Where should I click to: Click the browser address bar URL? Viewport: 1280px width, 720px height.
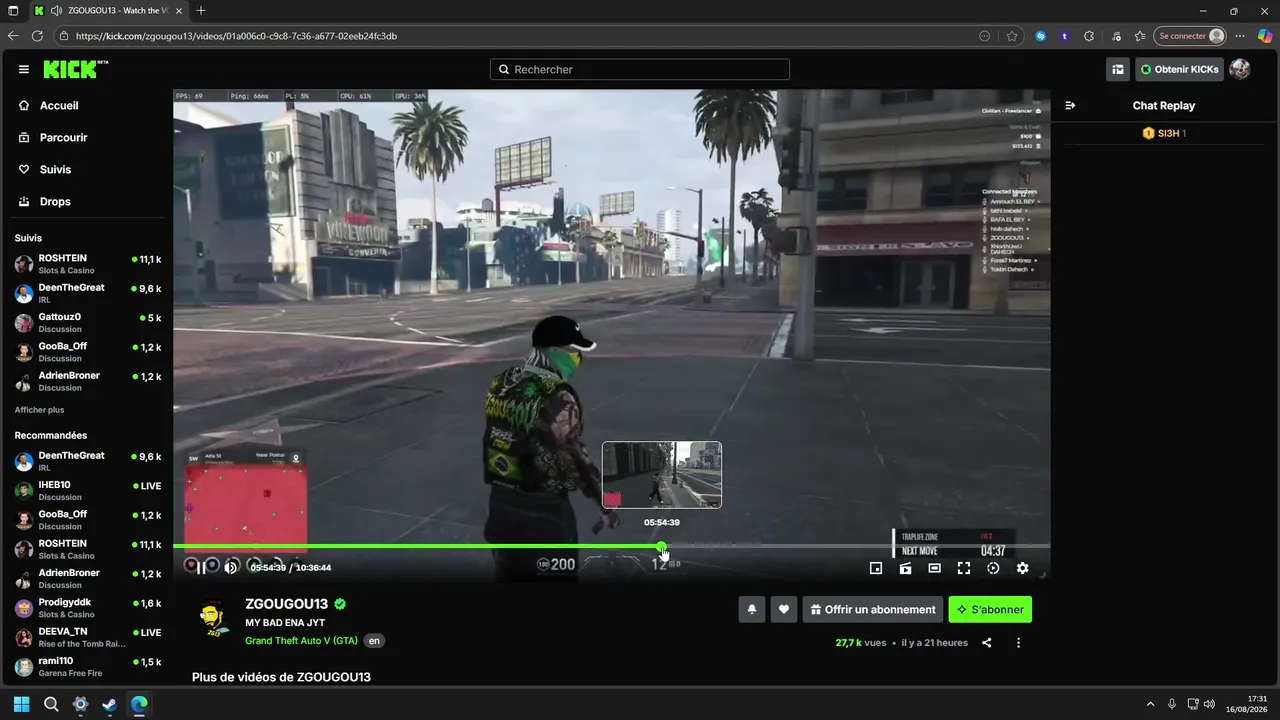(236, 36)
